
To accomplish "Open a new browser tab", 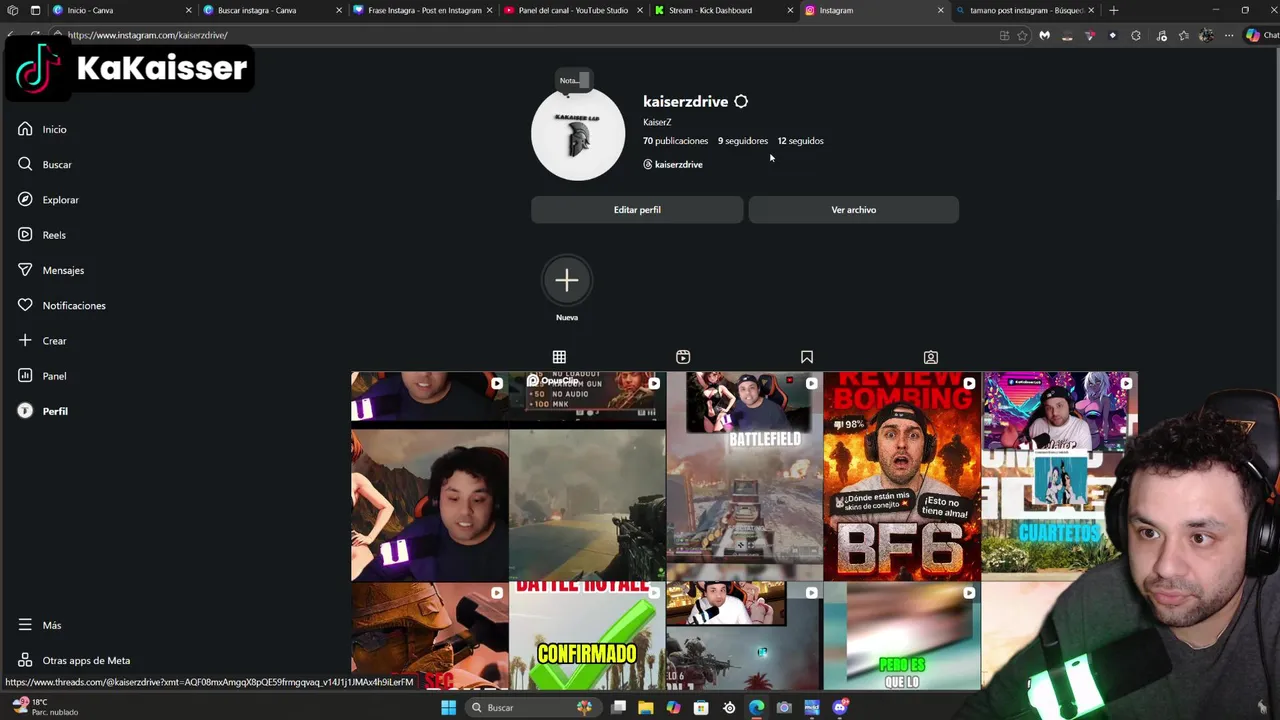I will [x=1114, y=10].
